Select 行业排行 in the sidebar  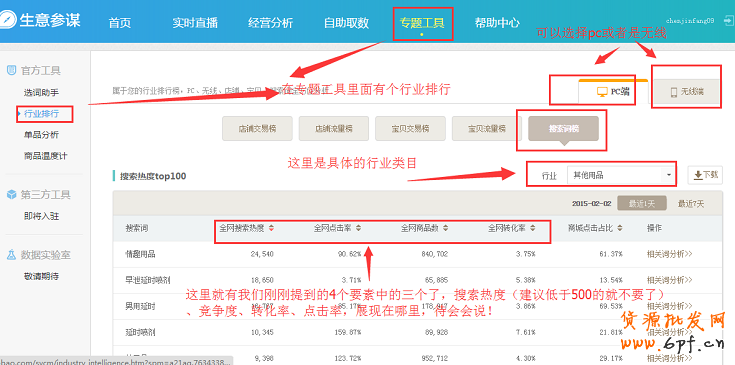(x=41, y=114)
